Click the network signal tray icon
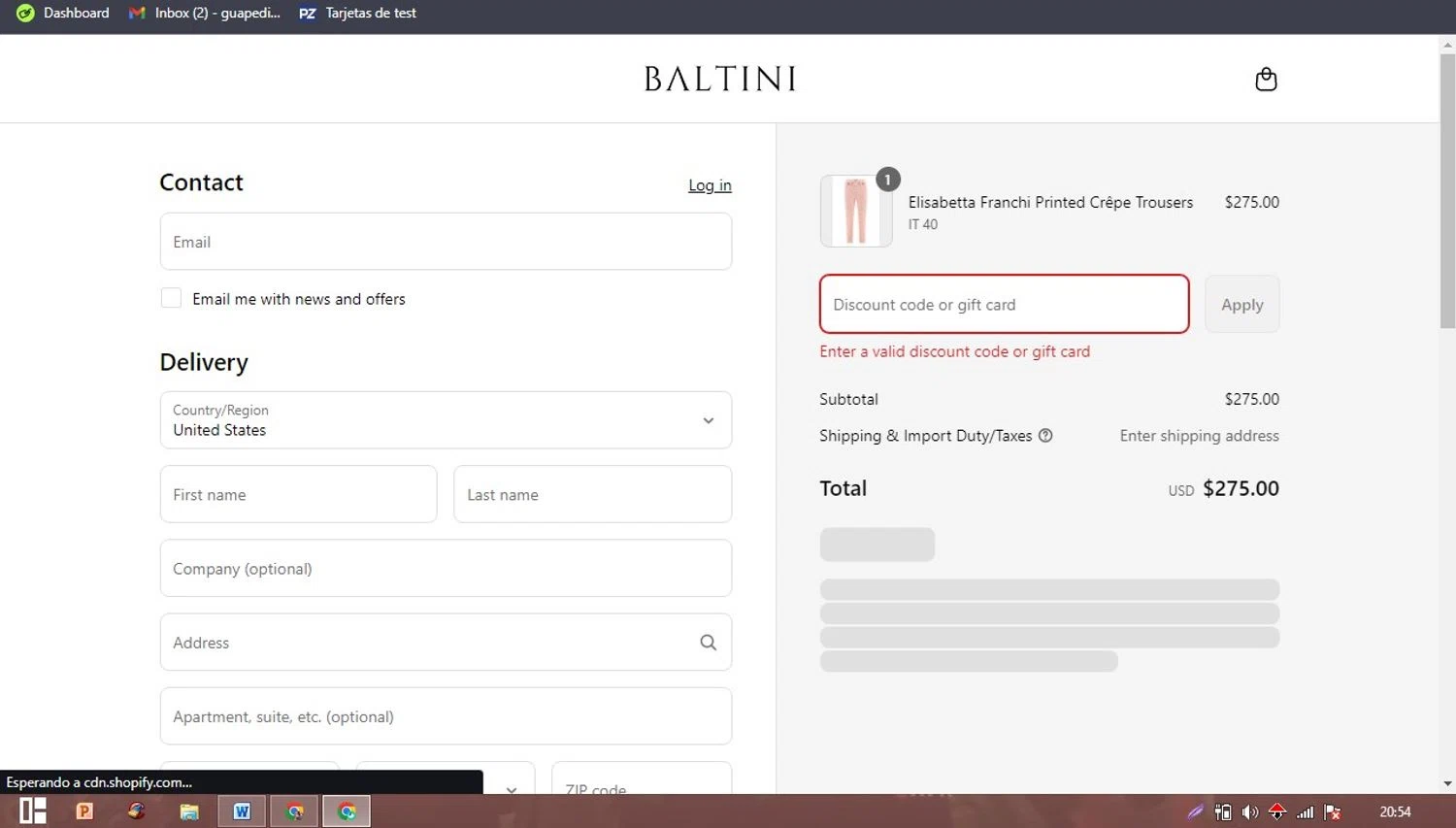This screenshot has height=828, width=1456. coord(1306,811)
